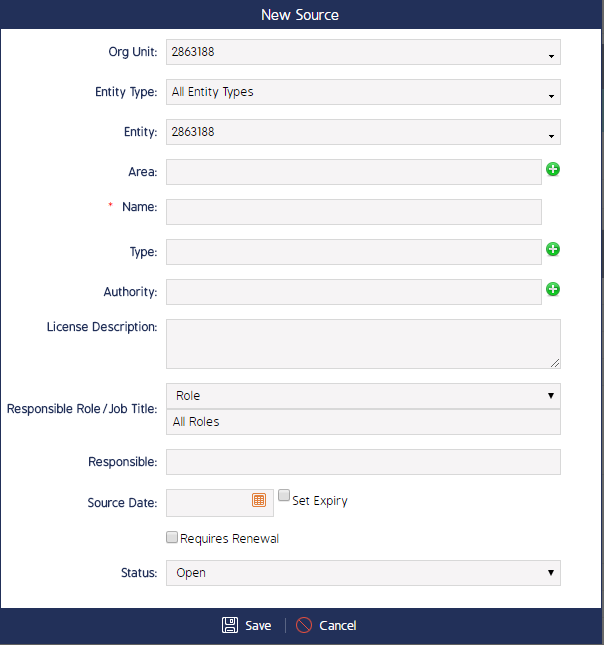
Task: Add a new Authority with green plus icon
Action: [553, 289]
